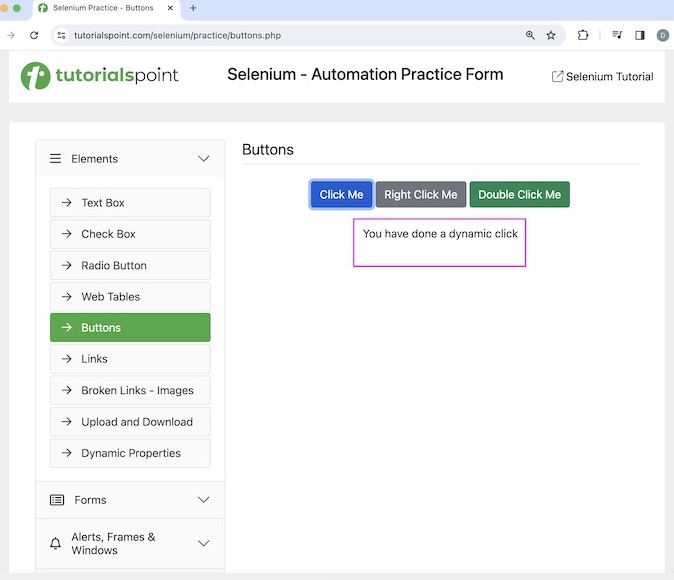Click the address bar URL field

(x=290, y=35)
